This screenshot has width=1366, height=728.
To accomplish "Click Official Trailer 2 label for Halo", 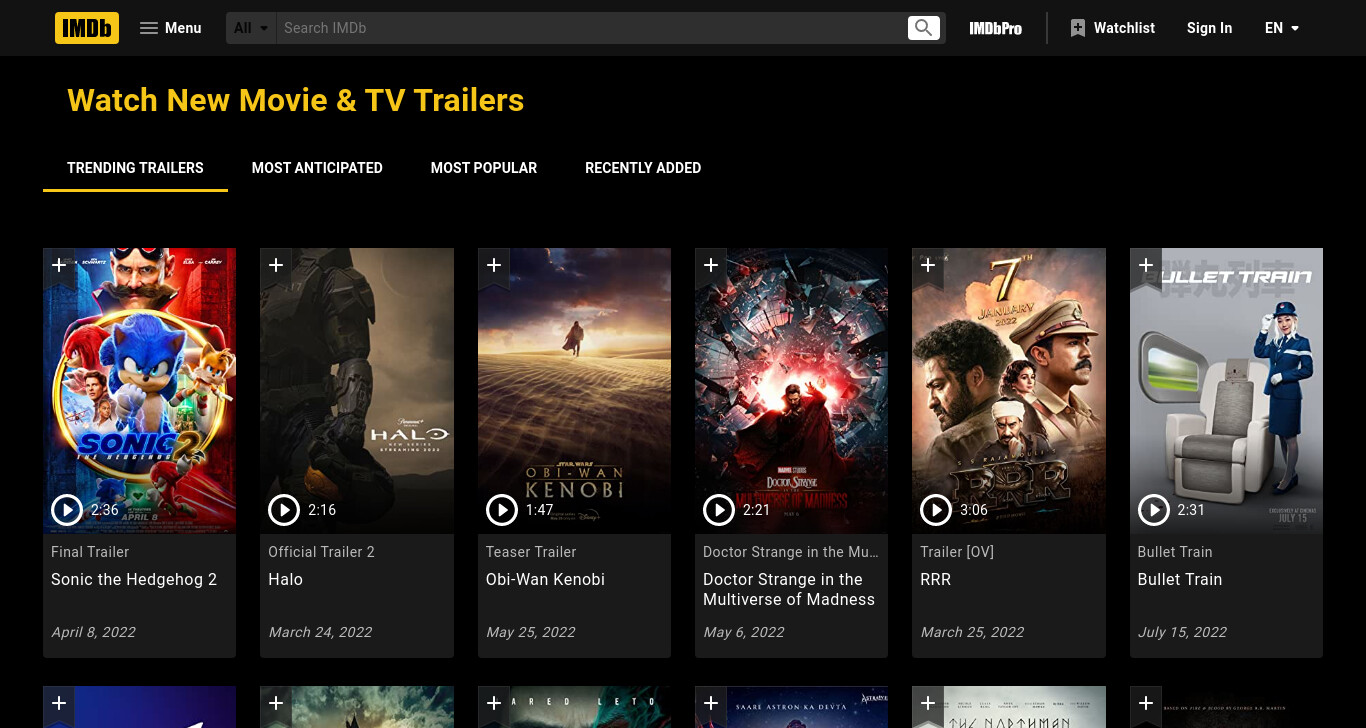I will (321, 552).
